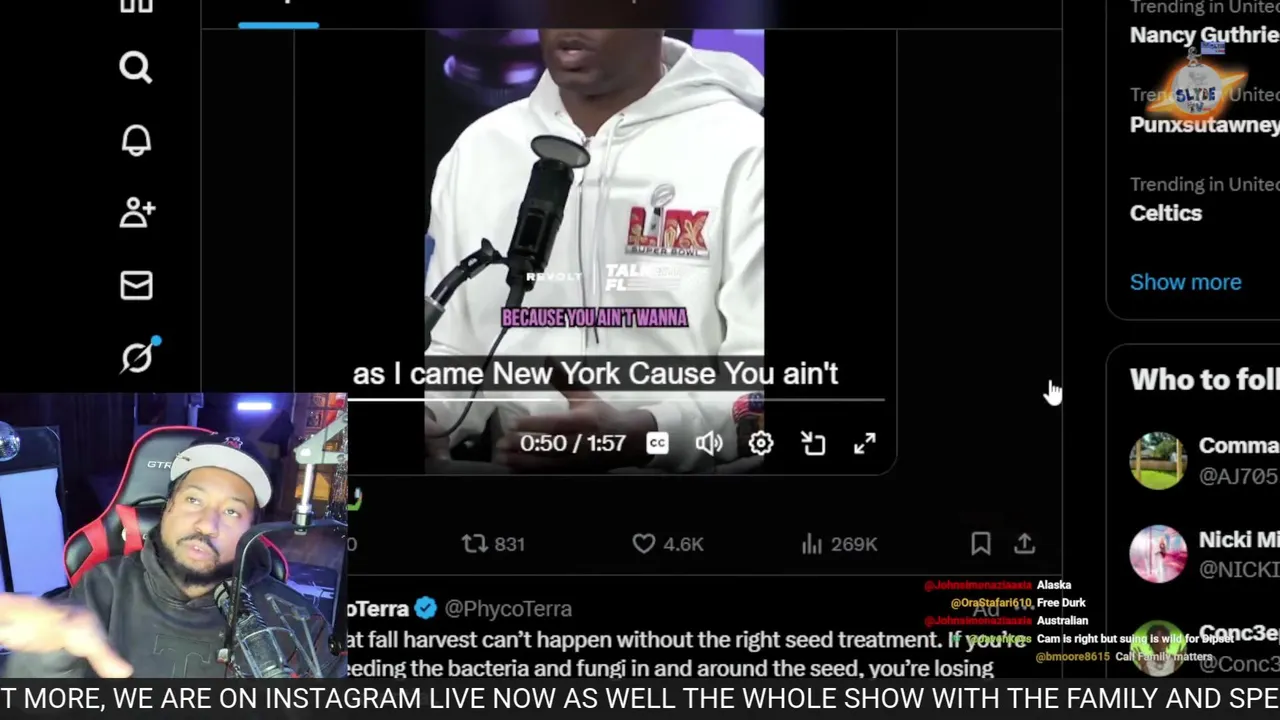Mute the video volume speaker

coord(709,443)
